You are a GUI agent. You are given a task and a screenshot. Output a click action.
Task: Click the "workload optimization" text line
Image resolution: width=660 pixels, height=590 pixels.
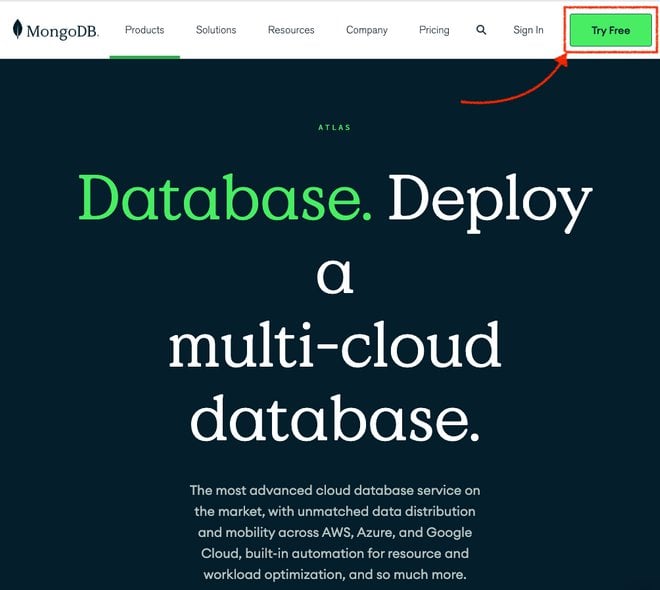[x=334, y=575]
